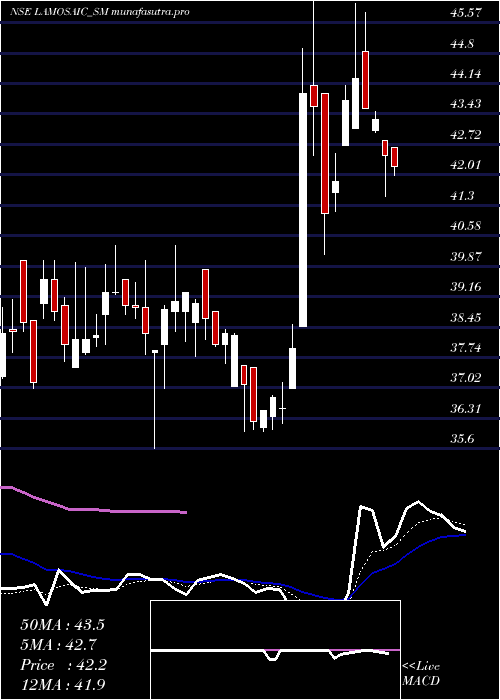Click the 'NSE LAMOSAIC_SM munafasutra.pro' chart title
This screenshot has height=700, width=500.
pyautogui.click(x=100, y=12)
